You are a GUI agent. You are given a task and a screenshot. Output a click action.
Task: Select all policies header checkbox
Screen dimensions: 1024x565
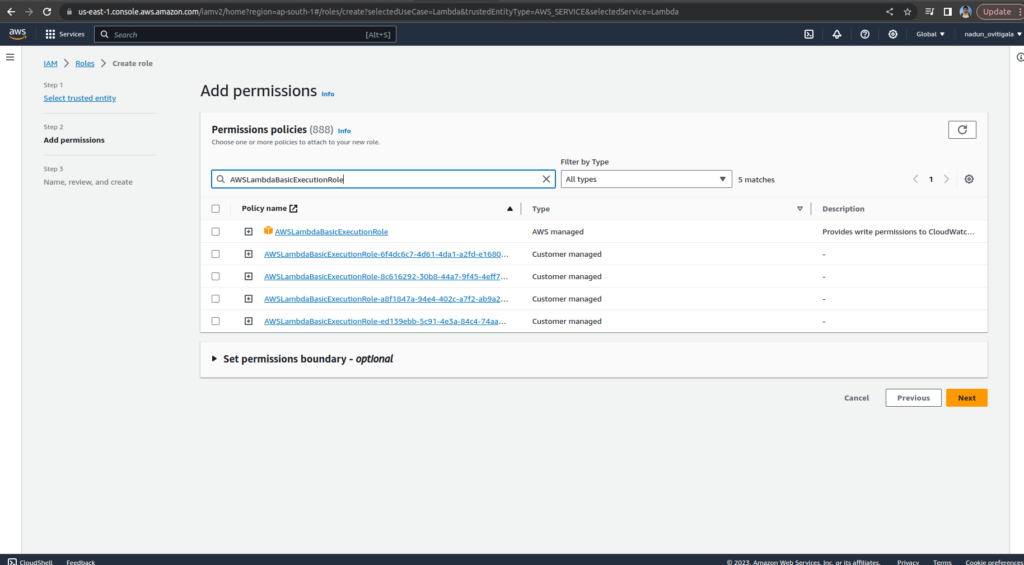pos(216,209)
